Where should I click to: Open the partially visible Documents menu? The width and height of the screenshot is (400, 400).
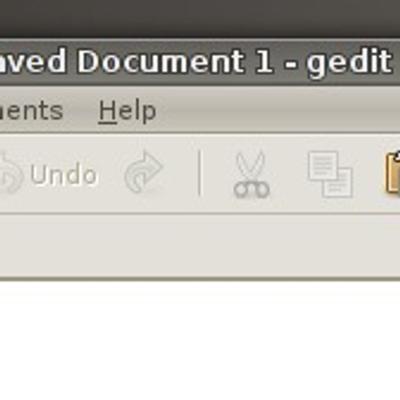(31, 111)
